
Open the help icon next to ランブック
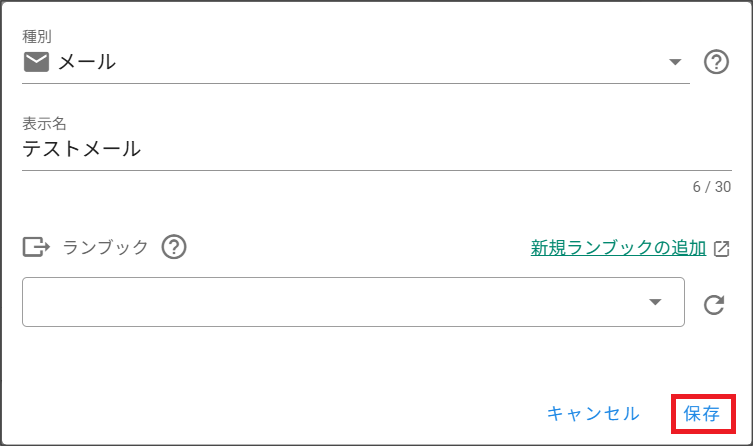[x=174, y=247]
